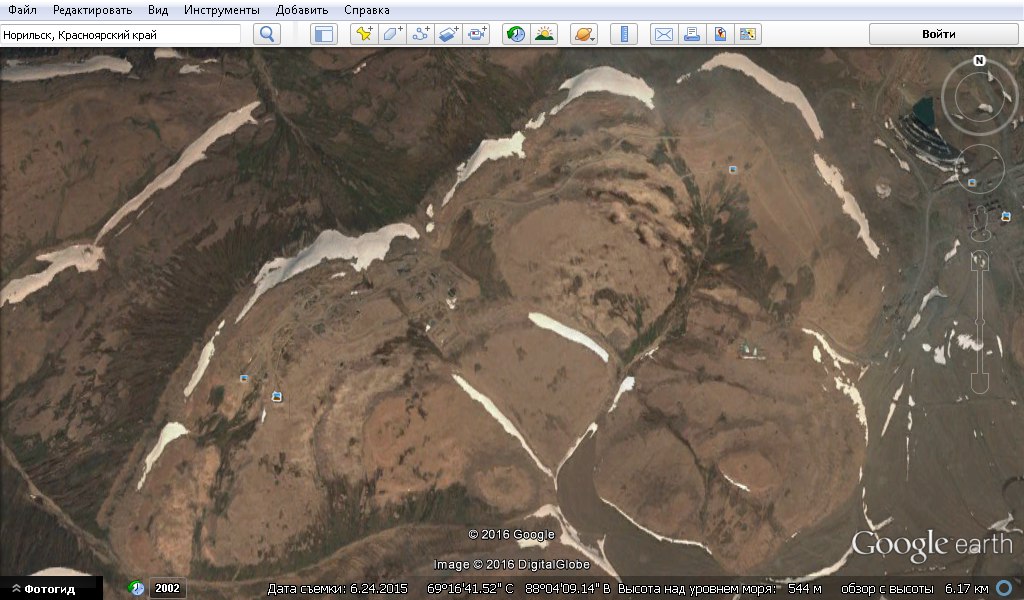Add a path using toolbar icon
This screenshot has height=600, width=1024.
(421, 34)
